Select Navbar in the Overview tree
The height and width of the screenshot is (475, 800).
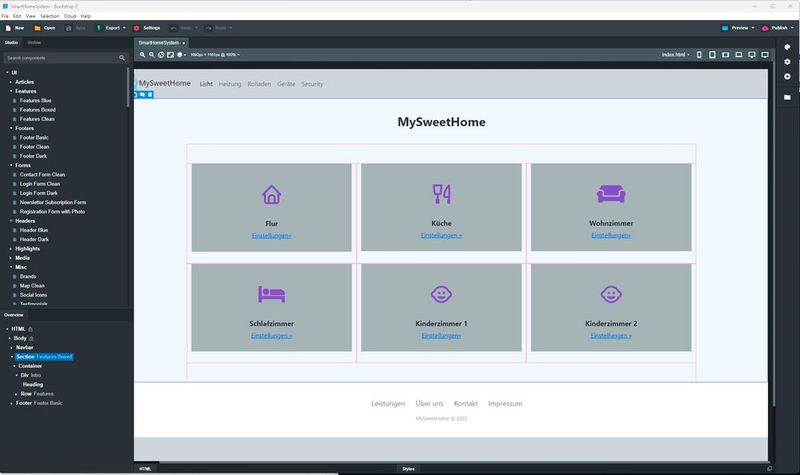pyautogui.click(x=24, y=347)
